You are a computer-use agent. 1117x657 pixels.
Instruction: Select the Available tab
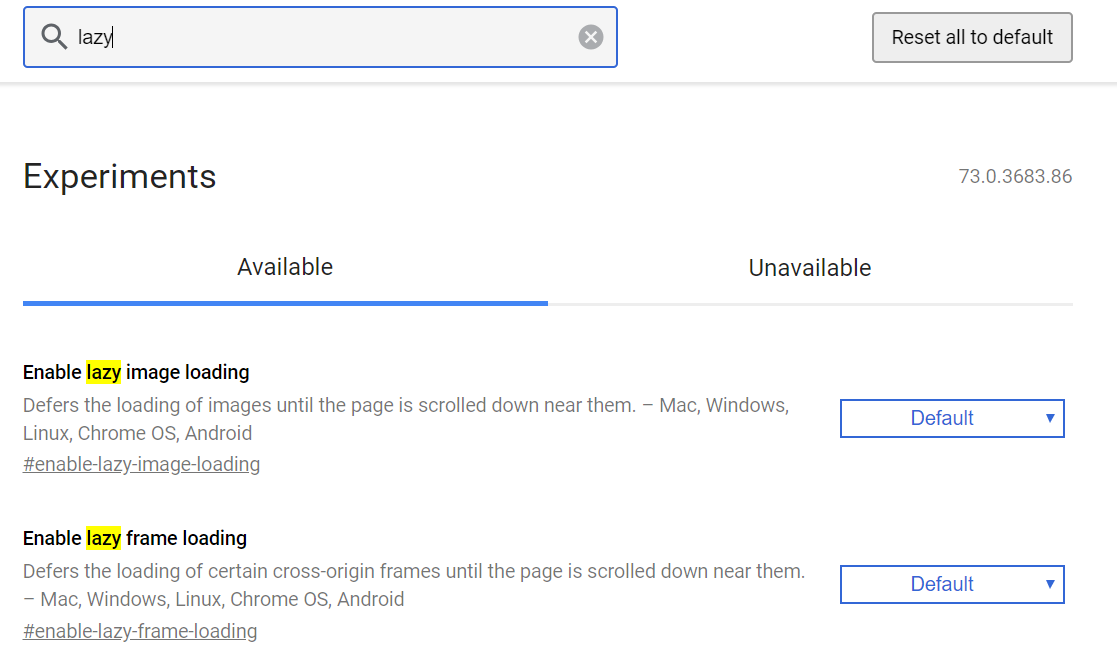point(284,267)
